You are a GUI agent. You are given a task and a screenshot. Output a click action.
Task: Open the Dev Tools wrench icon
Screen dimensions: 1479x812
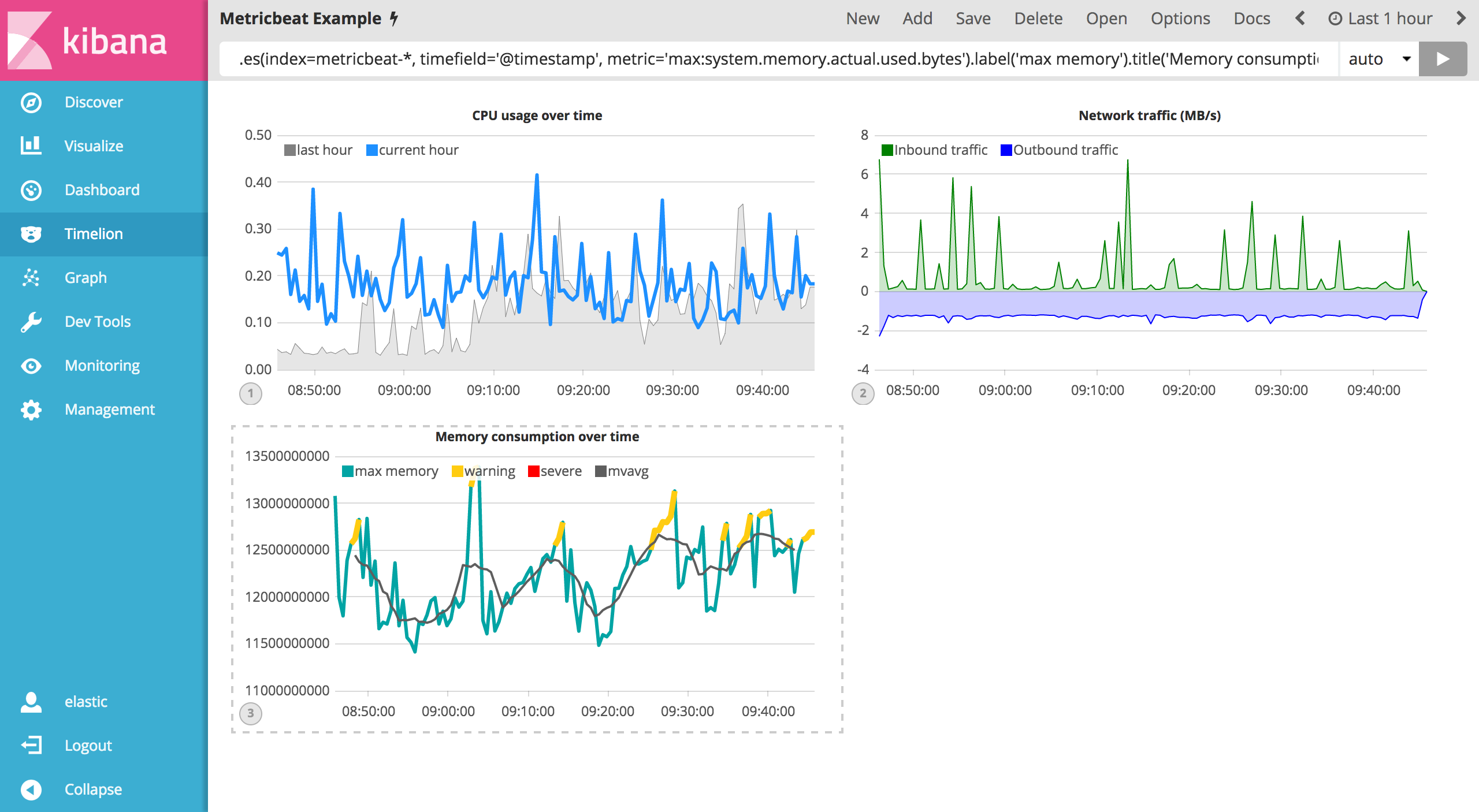[x=31, y=322]
